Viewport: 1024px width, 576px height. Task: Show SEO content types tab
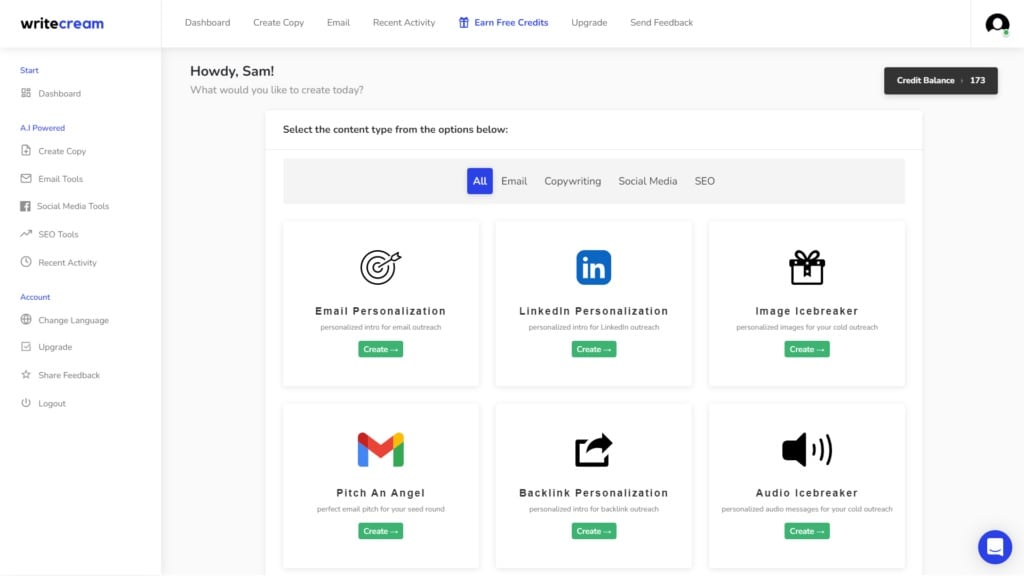tap(705, 181)
